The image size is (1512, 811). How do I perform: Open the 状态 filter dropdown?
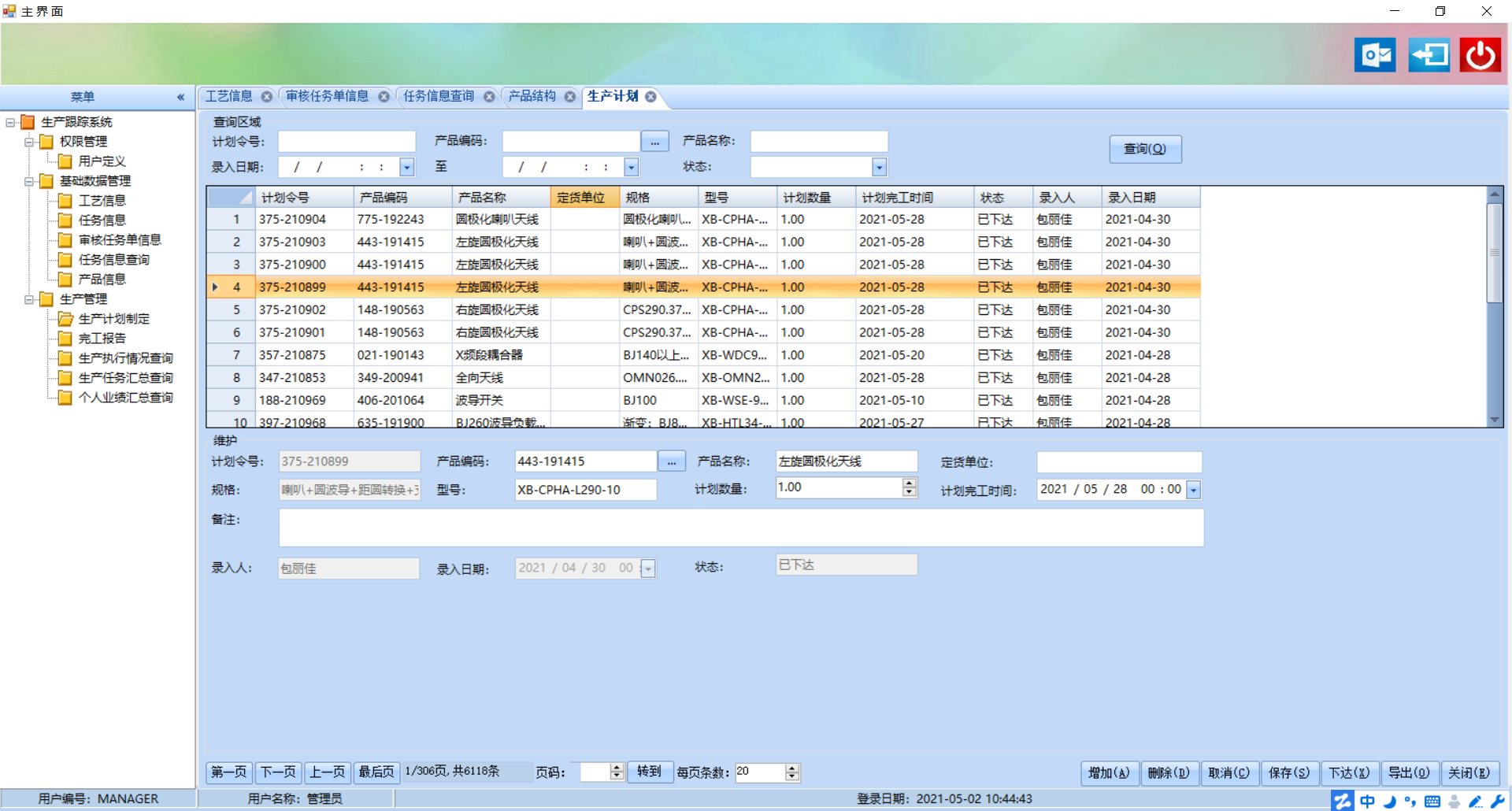pyautogui.click(x=879, y=167)
